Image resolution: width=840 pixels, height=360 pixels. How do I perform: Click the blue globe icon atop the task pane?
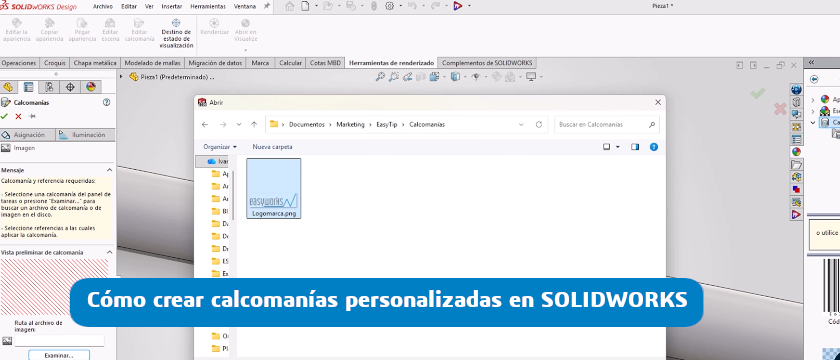(797, 89)
